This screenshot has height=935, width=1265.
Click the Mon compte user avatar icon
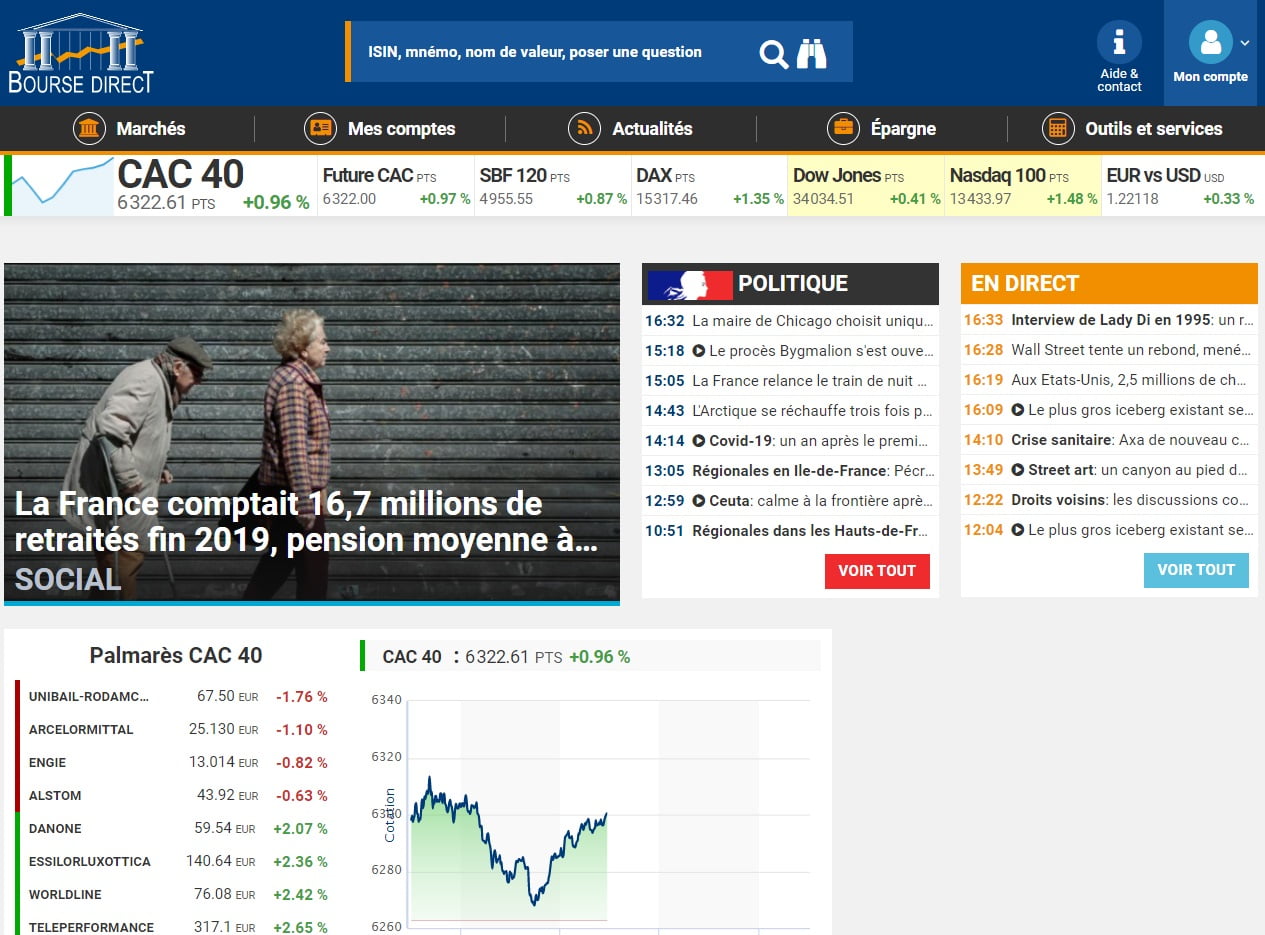[x=1210, y=42]
